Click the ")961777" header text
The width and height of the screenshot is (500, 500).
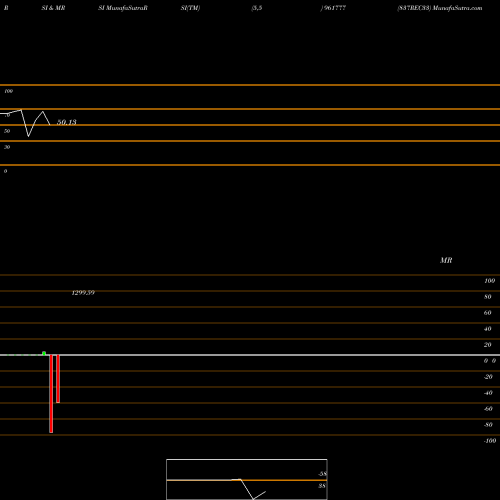pyautogui.click(x=333, y=8)
